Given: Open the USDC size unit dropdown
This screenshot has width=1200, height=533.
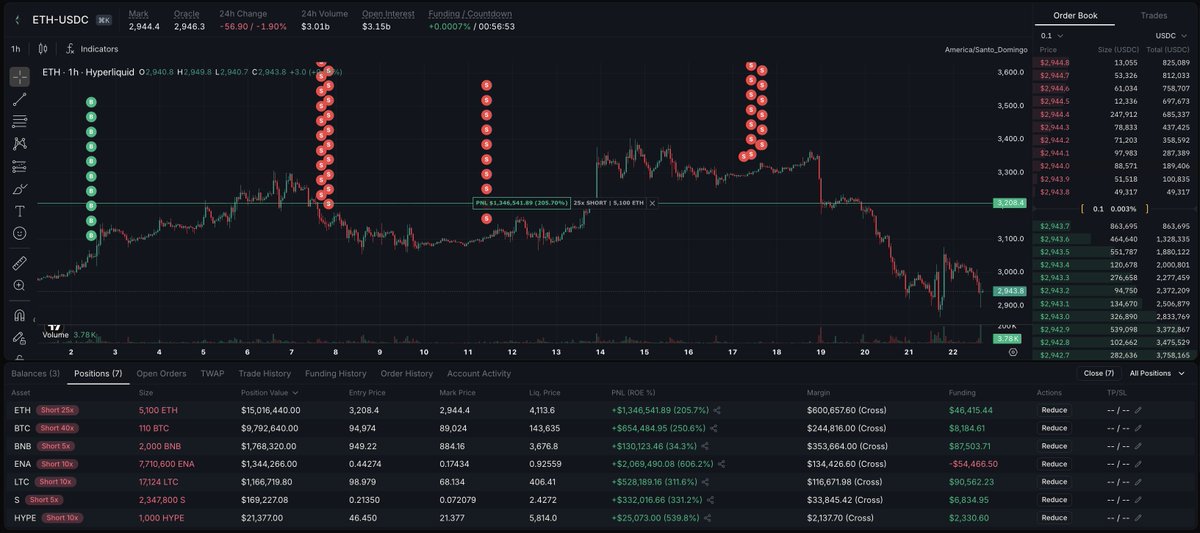Looking at the screenshot, I should 1170,35.
